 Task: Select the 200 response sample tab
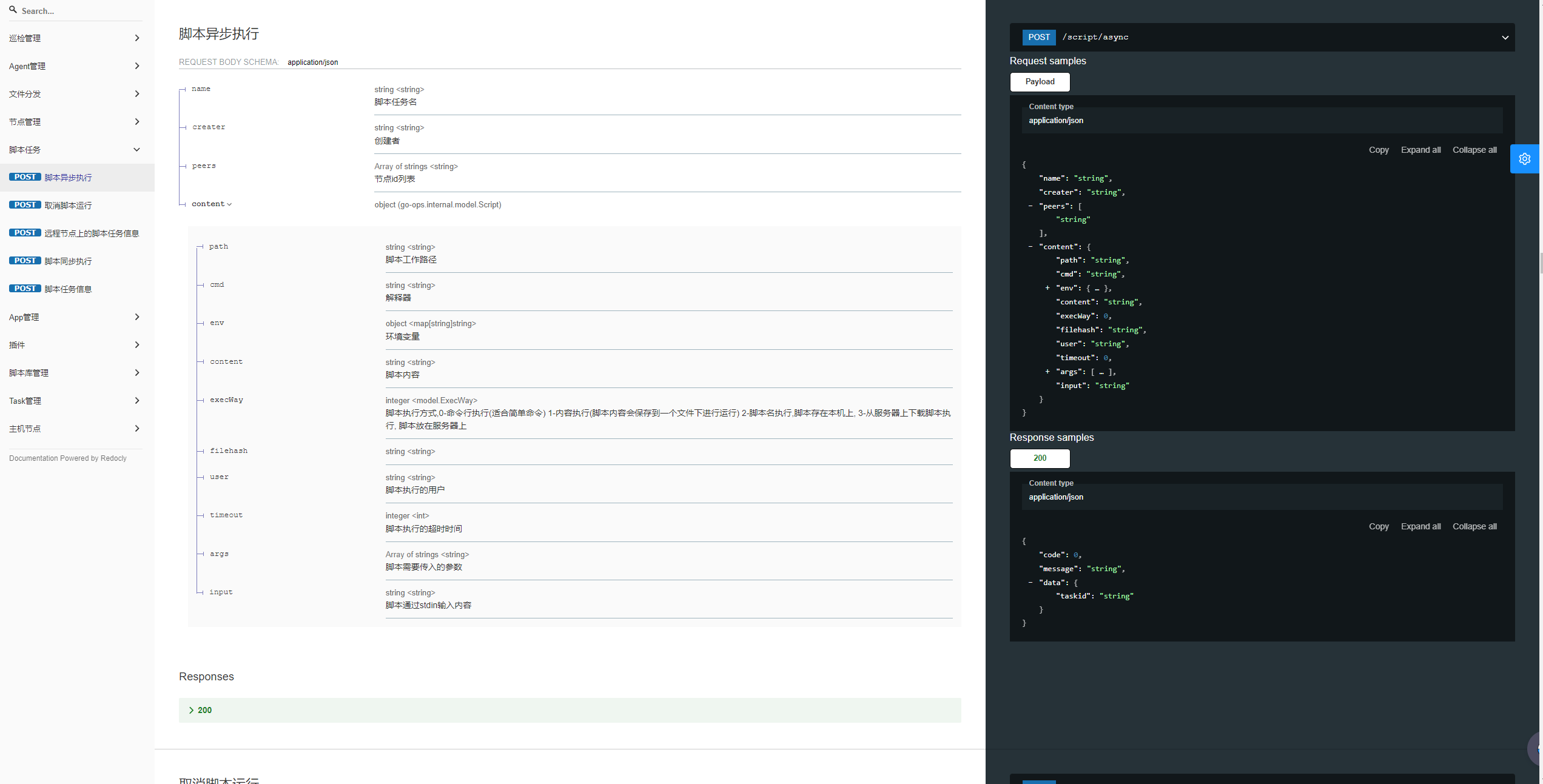[x=1040, y=458]
